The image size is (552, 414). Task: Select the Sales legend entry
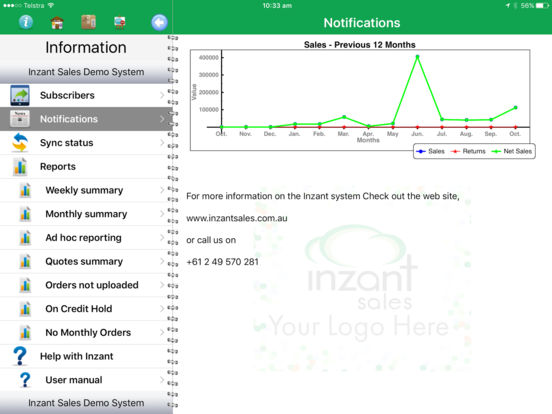[430, 151]
